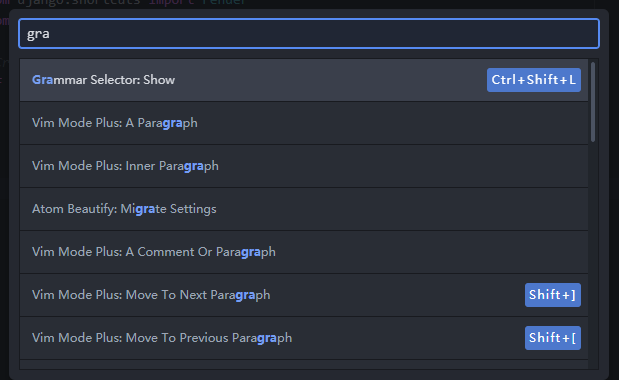This screenshot has width=619, height=380.
Task: Pick Vim Mode Plus: A Comment Or Paragraph
Action: (x=304, y=252)
